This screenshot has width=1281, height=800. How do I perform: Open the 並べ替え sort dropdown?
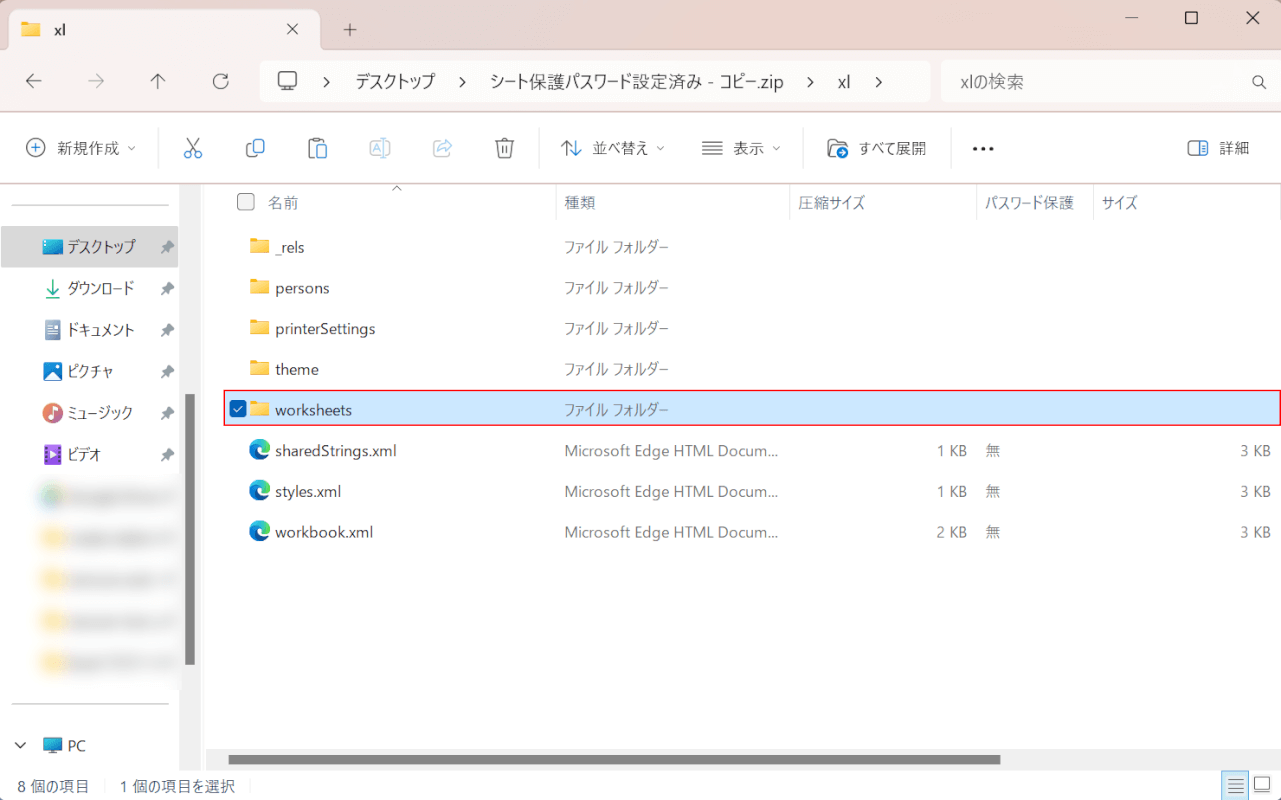click(x=611, y=148)
